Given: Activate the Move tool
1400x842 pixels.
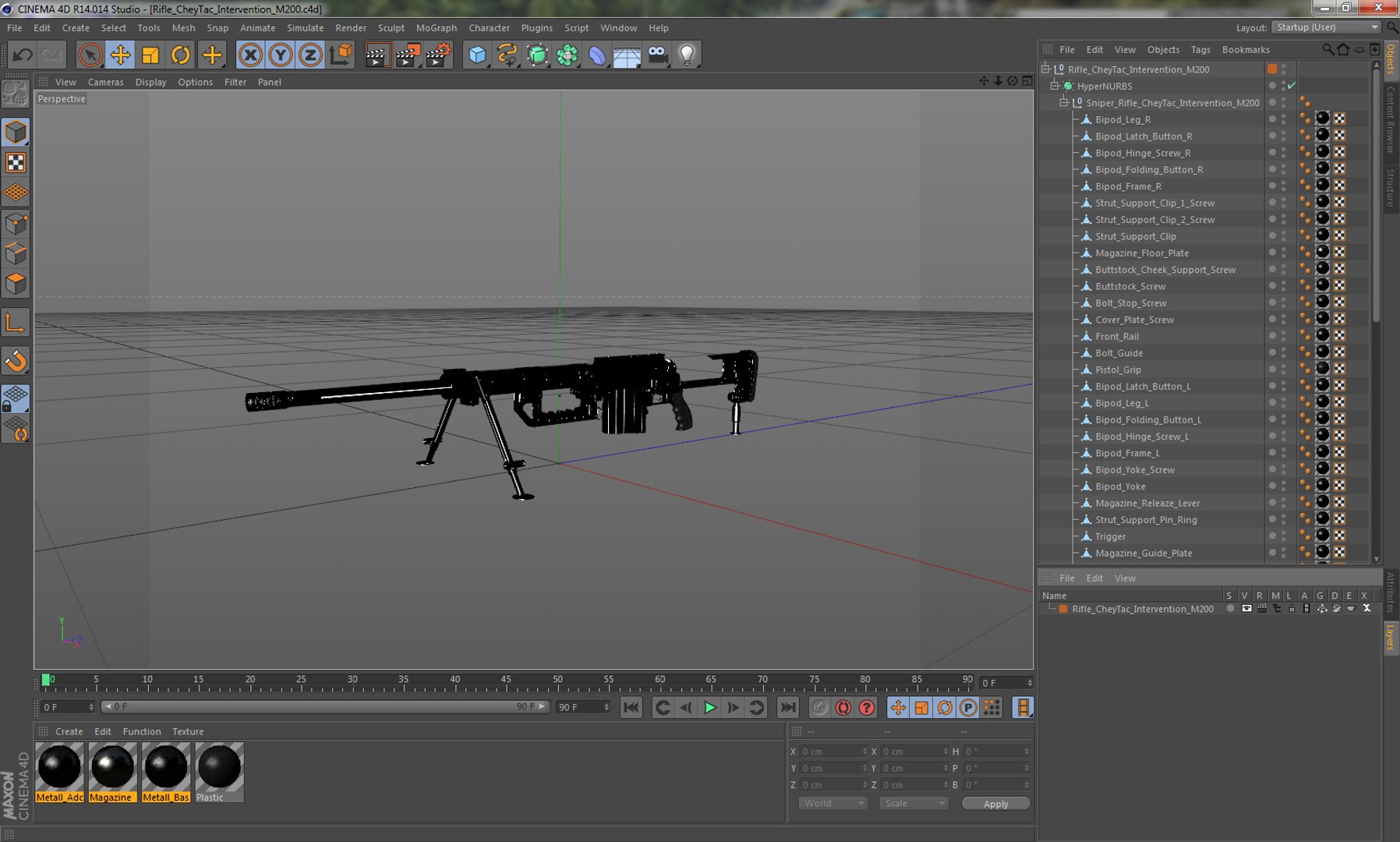Looking at the screenshot, I should (121, 55).
